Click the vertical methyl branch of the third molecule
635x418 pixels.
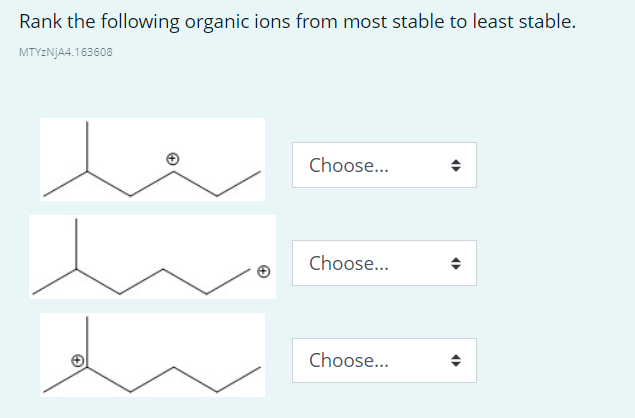coord(87,342)
